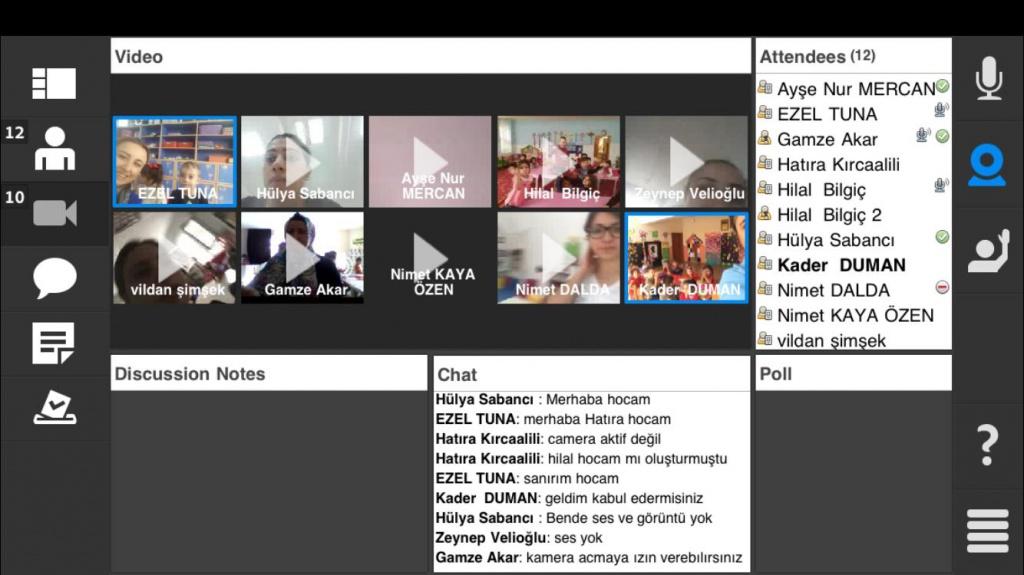This screenshot has width=1024, height=575.
Task: Open the layout panels icon in sidebar
Action: [x=54, y=83]
